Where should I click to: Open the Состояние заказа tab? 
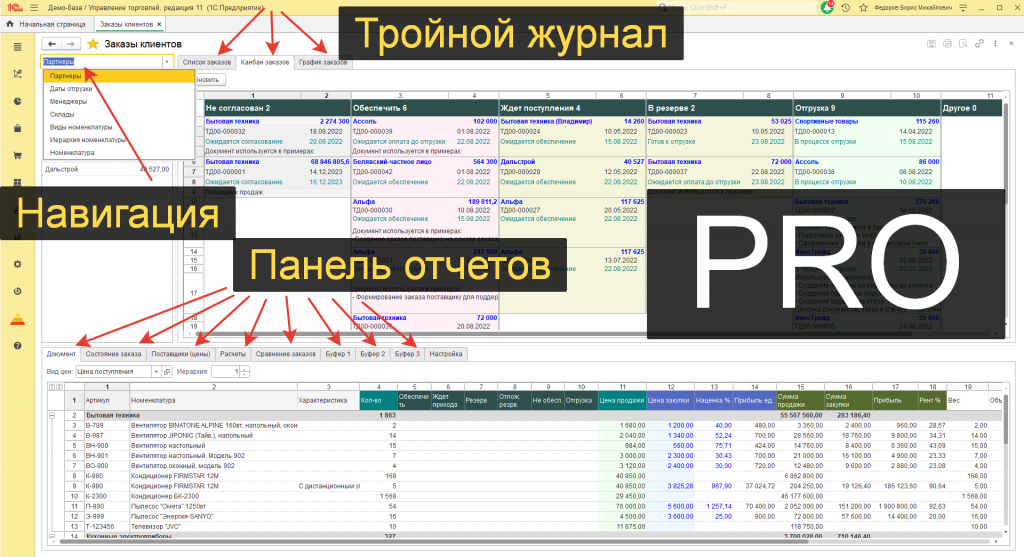click(x=113, y=354)
